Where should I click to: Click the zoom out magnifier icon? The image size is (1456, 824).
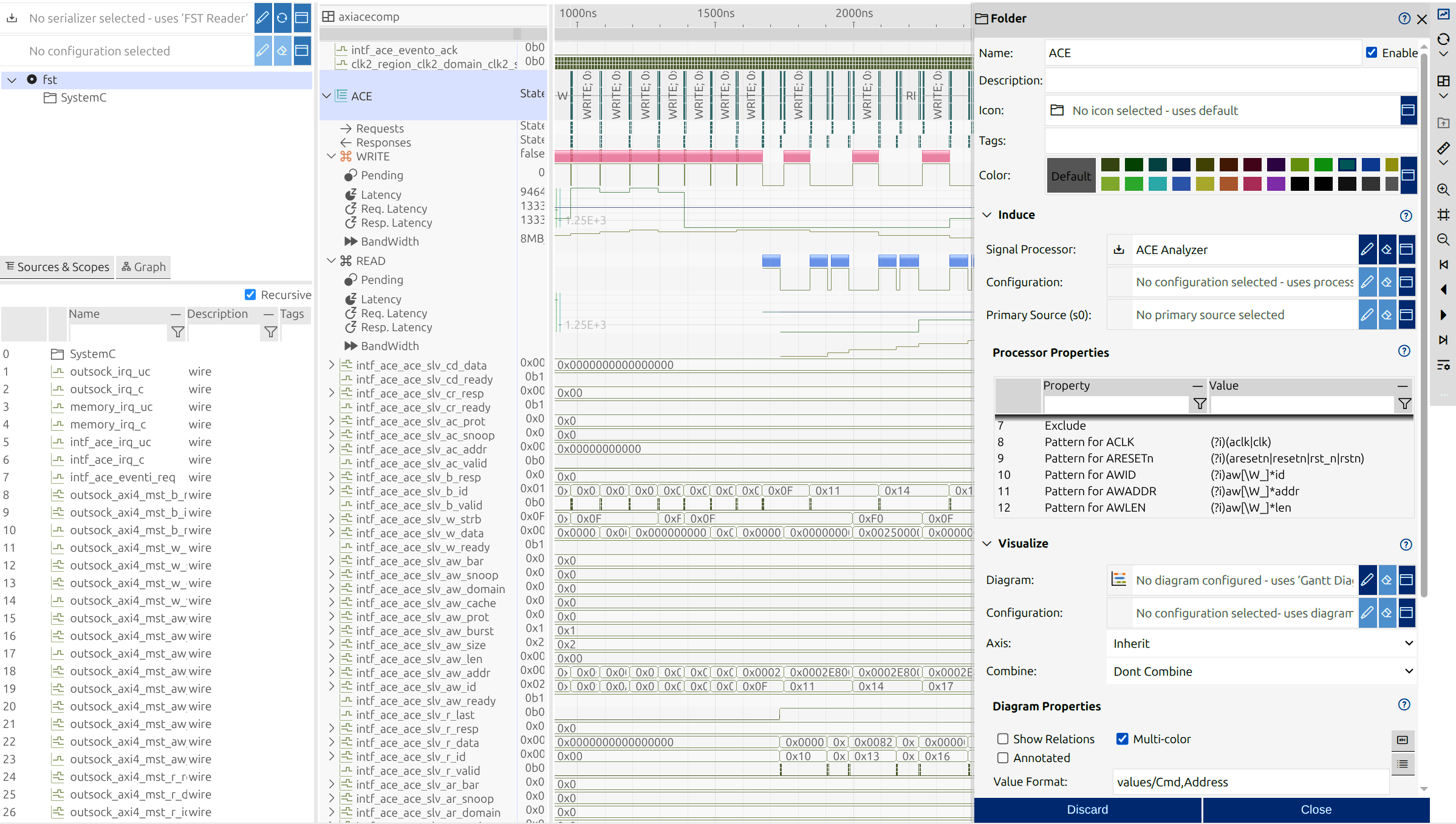tap(1443, 239)
